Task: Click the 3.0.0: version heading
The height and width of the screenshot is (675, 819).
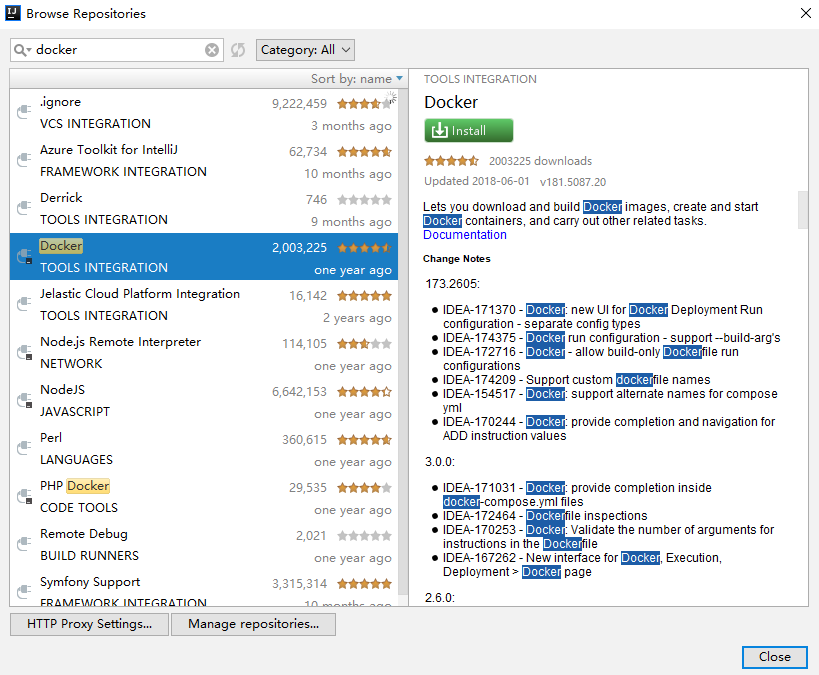Action: [440, 462]
